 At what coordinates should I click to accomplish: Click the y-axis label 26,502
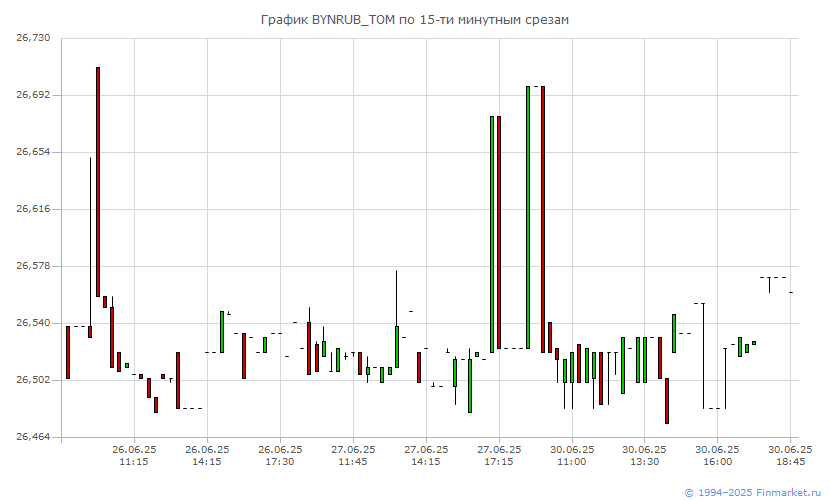point(33,380)
